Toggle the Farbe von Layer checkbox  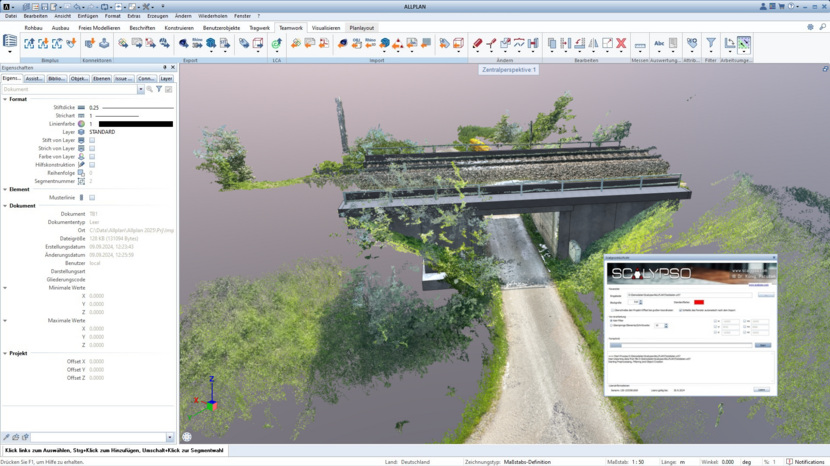tap(92, 157)
